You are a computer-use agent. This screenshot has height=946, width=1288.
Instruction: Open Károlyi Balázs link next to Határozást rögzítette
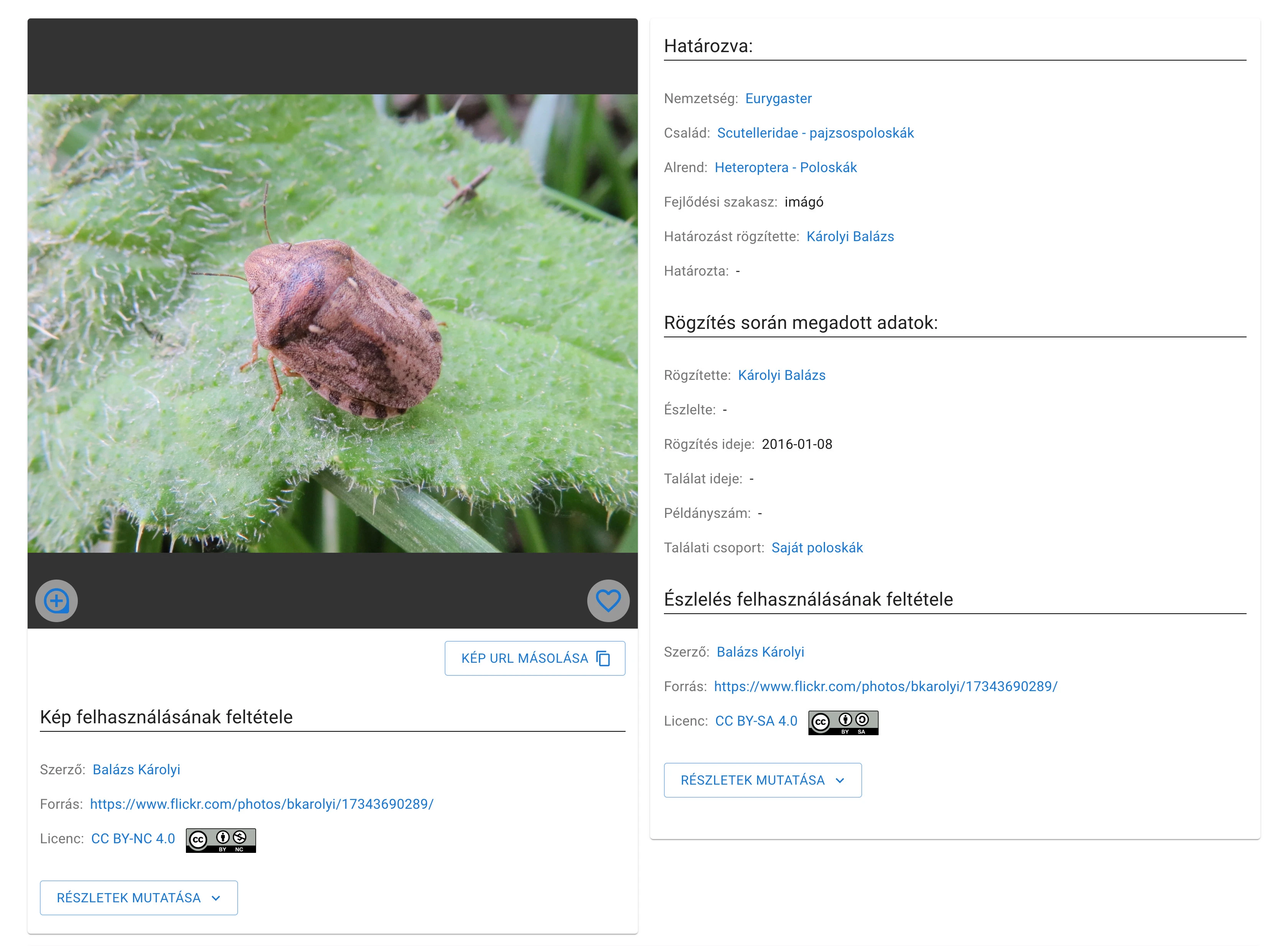click(849, 236)
